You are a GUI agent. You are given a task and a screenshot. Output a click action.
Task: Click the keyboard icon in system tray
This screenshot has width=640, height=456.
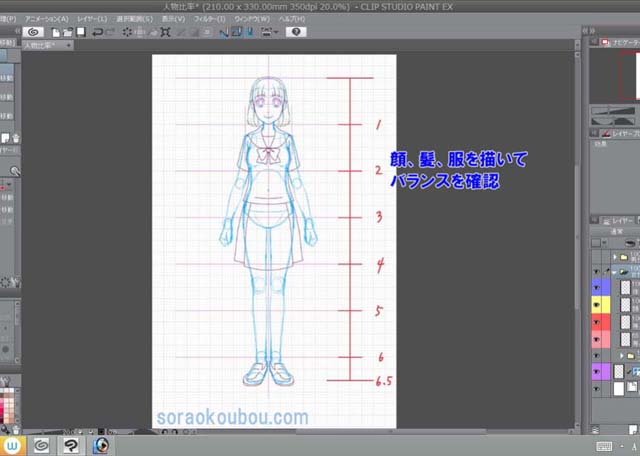coord(604,446)
